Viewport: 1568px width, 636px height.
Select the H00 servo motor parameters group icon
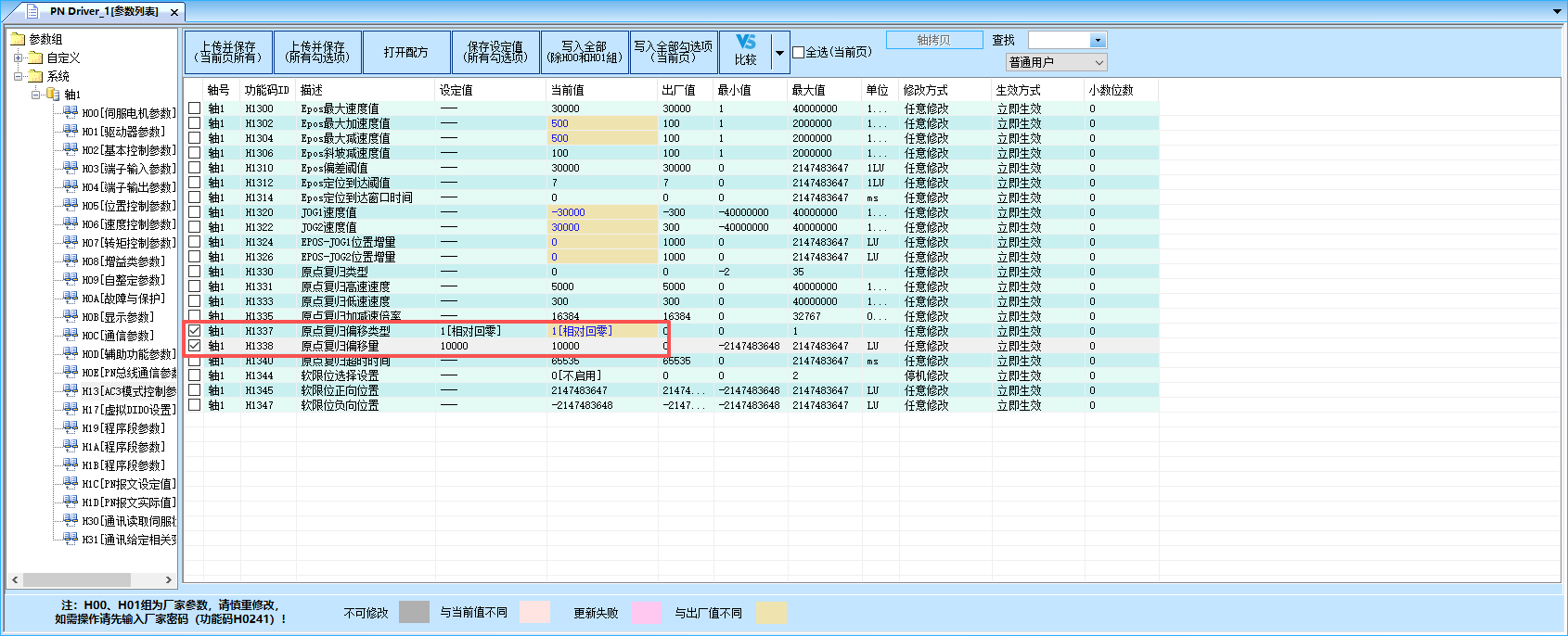71,112
